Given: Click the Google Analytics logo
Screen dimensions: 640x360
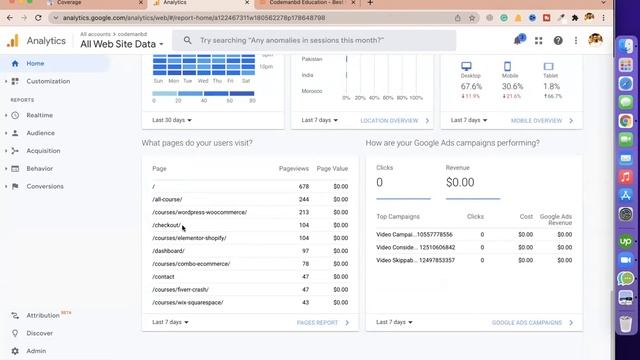Looking at the screenshot, I should (13, 41).
